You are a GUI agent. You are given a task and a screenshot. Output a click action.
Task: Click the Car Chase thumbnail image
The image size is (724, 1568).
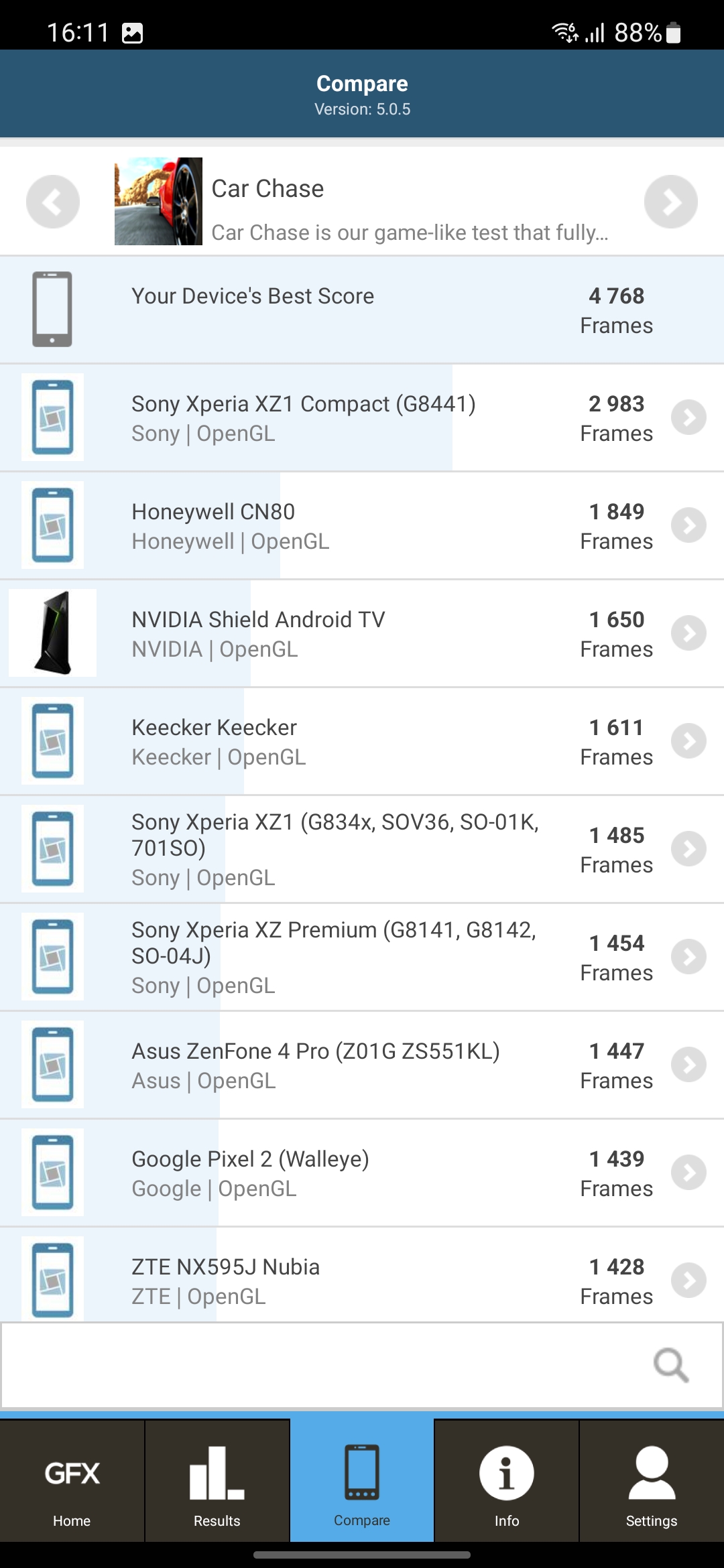[x=158, y=201]
